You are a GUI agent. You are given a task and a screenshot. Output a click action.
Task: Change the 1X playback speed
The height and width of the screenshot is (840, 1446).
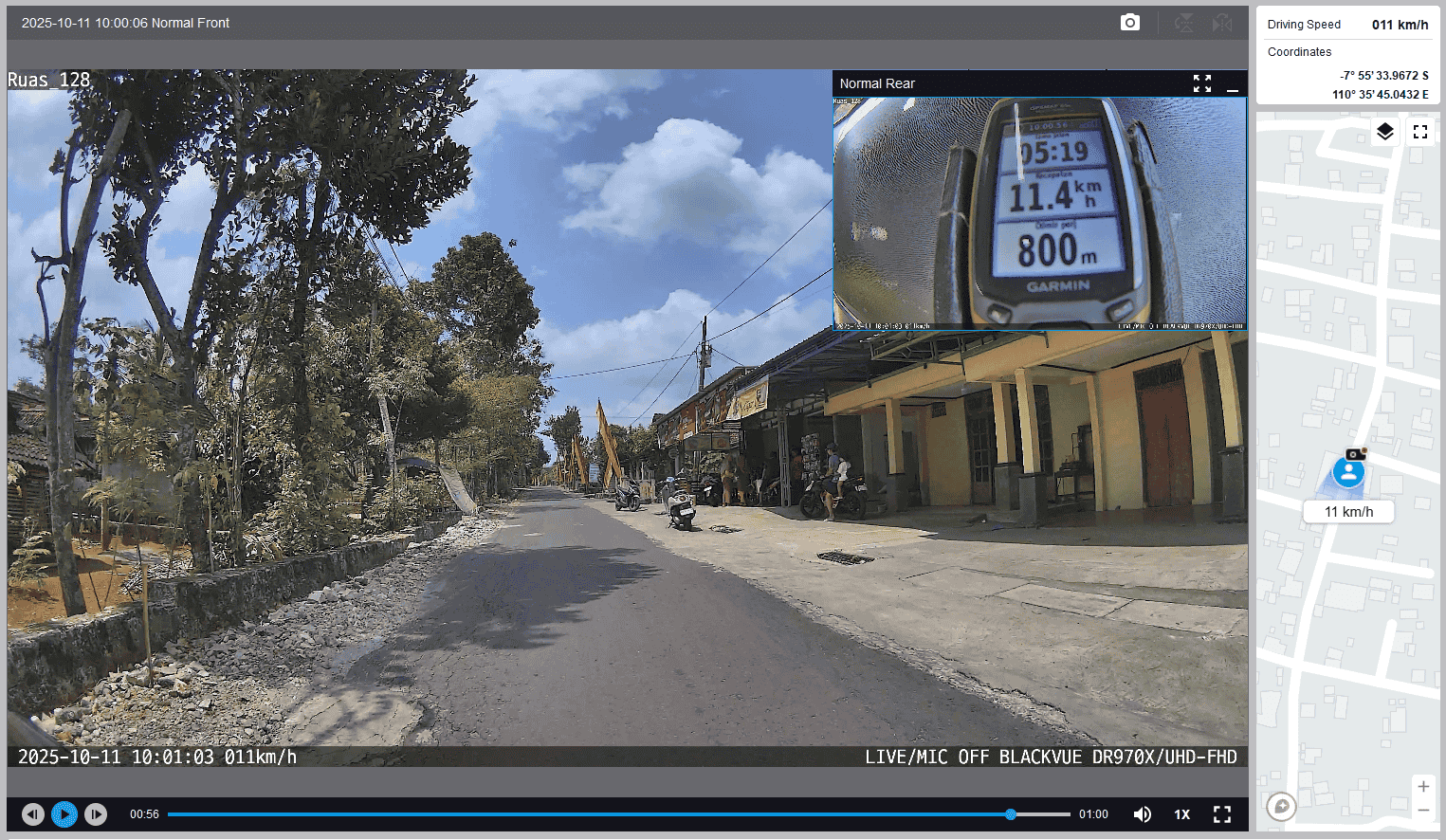click(x=1182, y=814)
